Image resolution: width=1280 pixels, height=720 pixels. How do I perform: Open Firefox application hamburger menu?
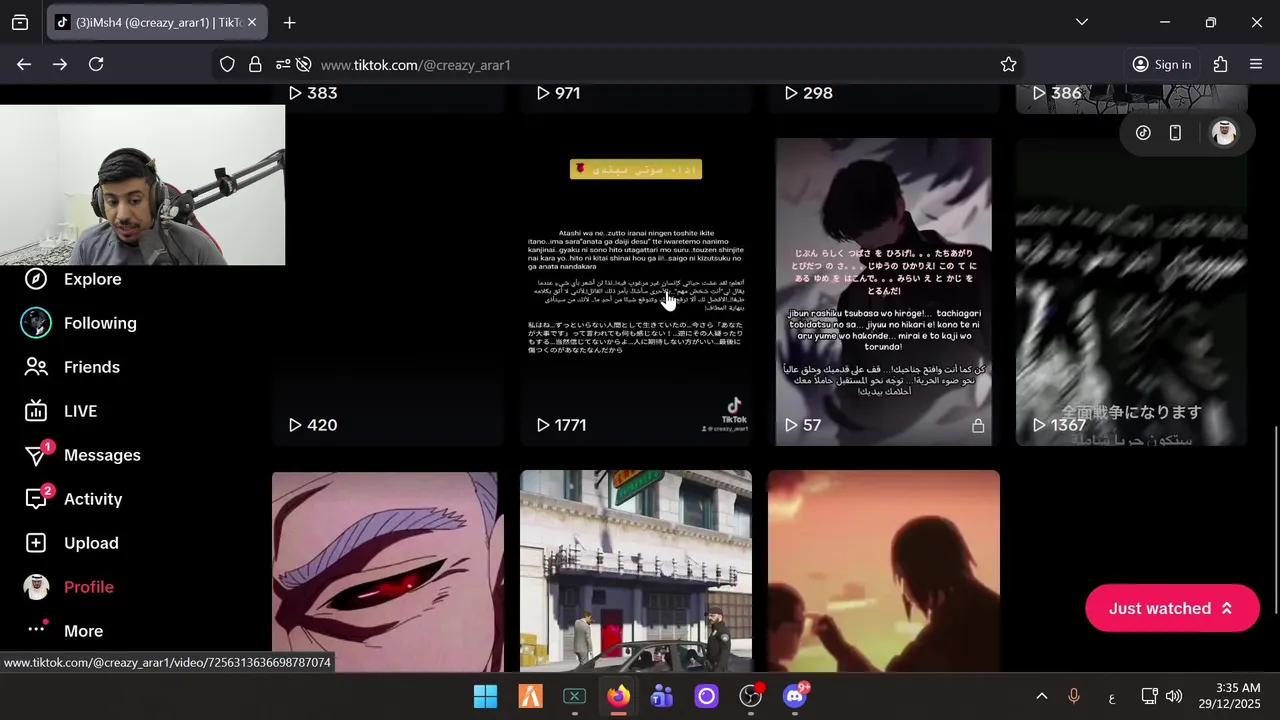[1256, 64]
